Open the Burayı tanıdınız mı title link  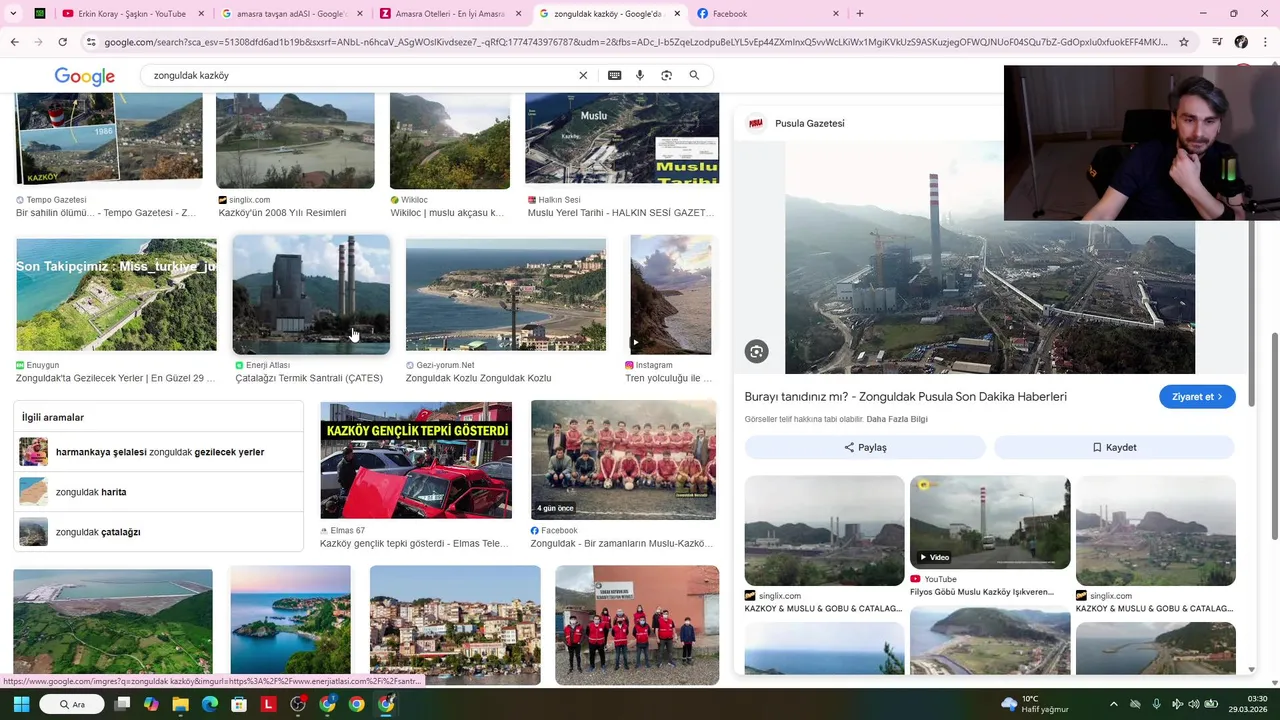905,397
